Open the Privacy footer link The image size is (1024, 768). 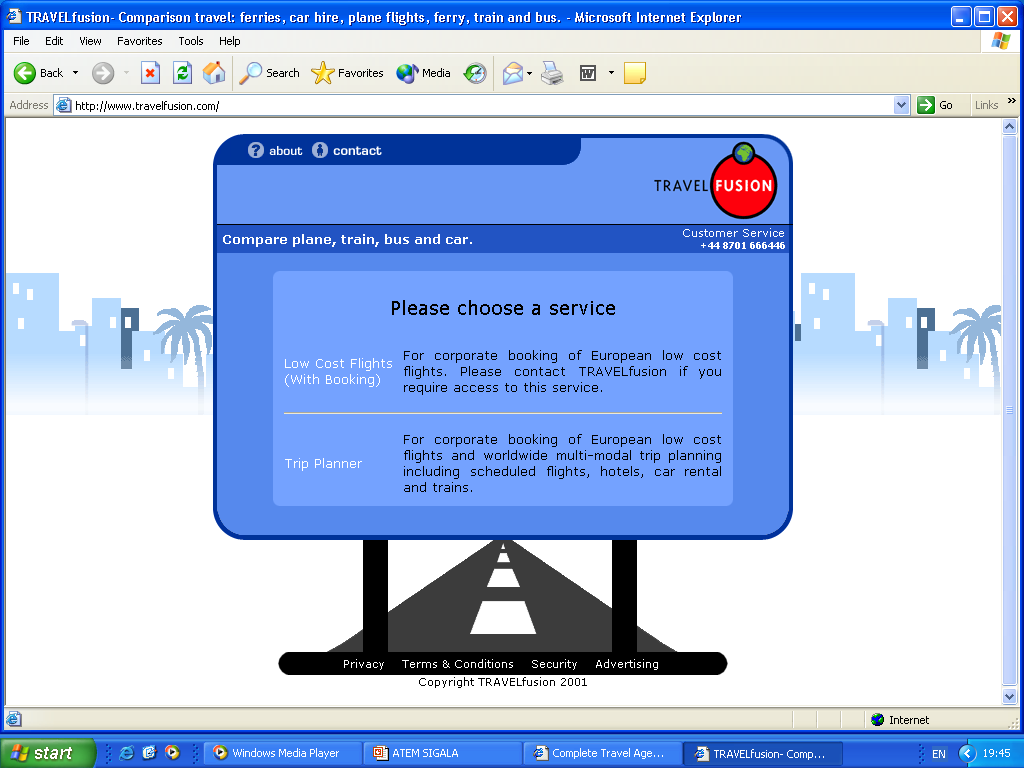tap(364, 664)
